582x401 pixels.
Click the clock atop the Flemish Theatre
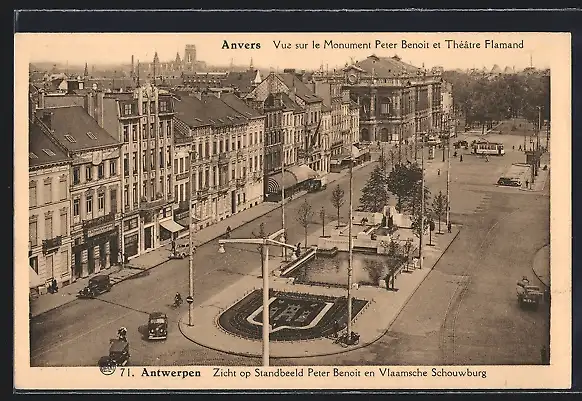(x=352, y=78)
